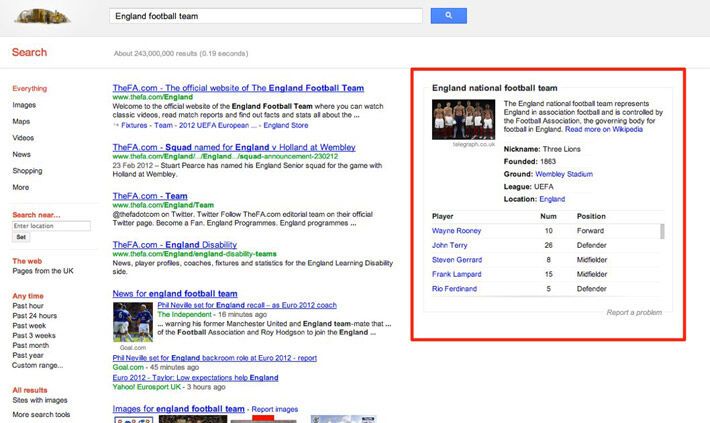710x423 pixels.
Task: Open TheFA.com - Team result
Action: (150, 196)
